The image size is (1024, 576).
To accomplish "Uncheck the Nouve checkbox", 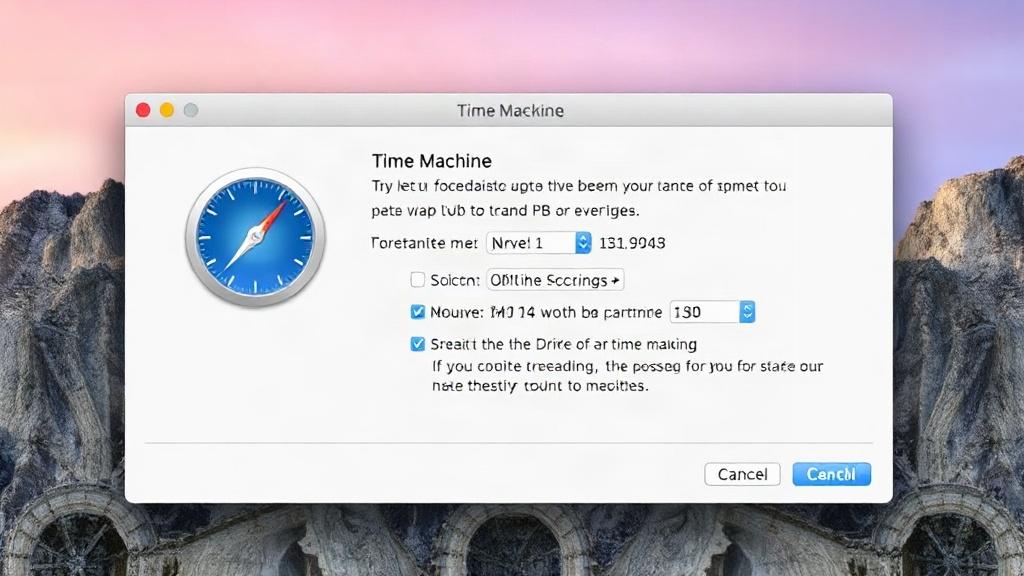I will point(417,312).
